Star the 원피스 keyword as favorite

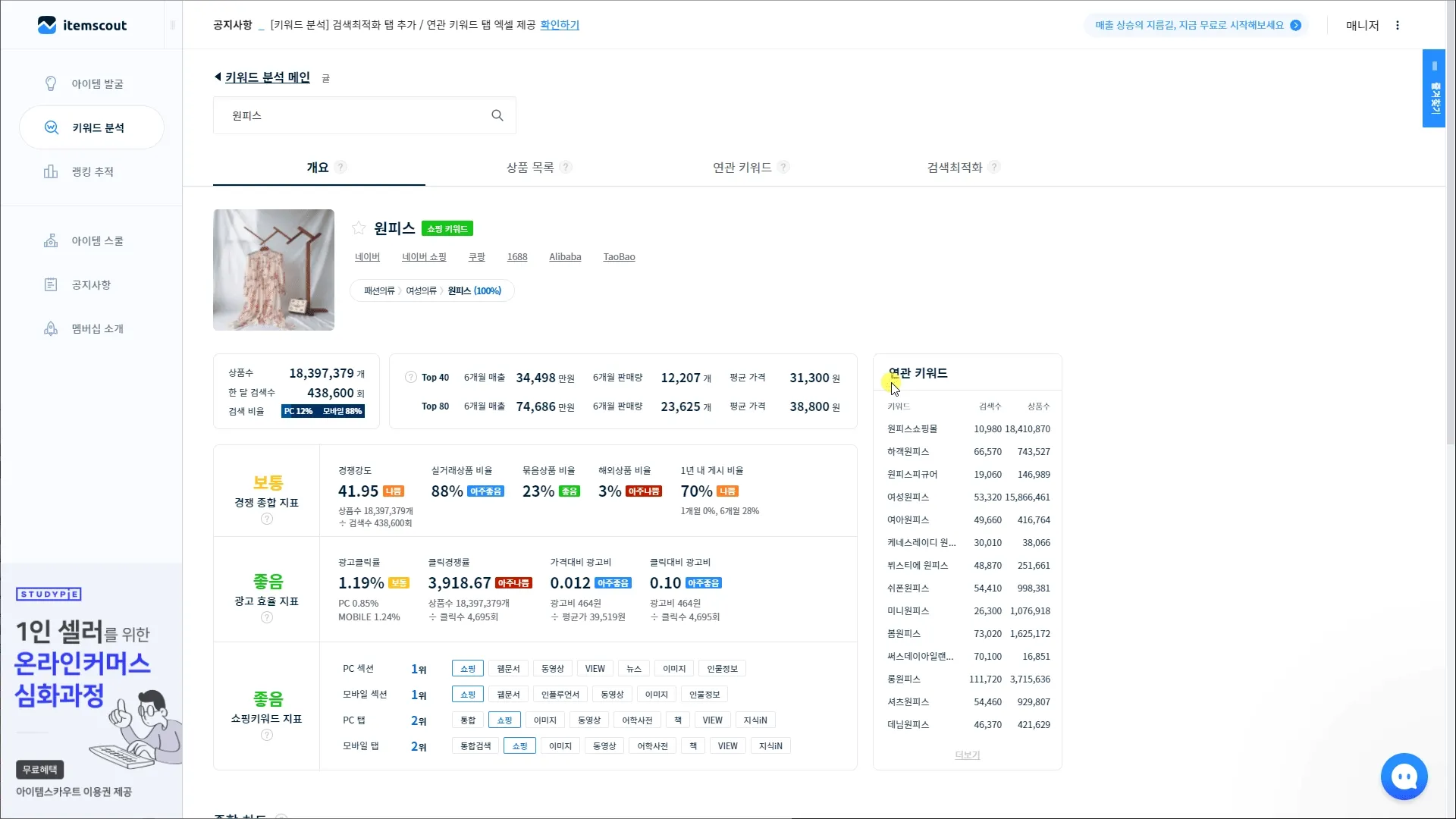(x=359, y=228)
